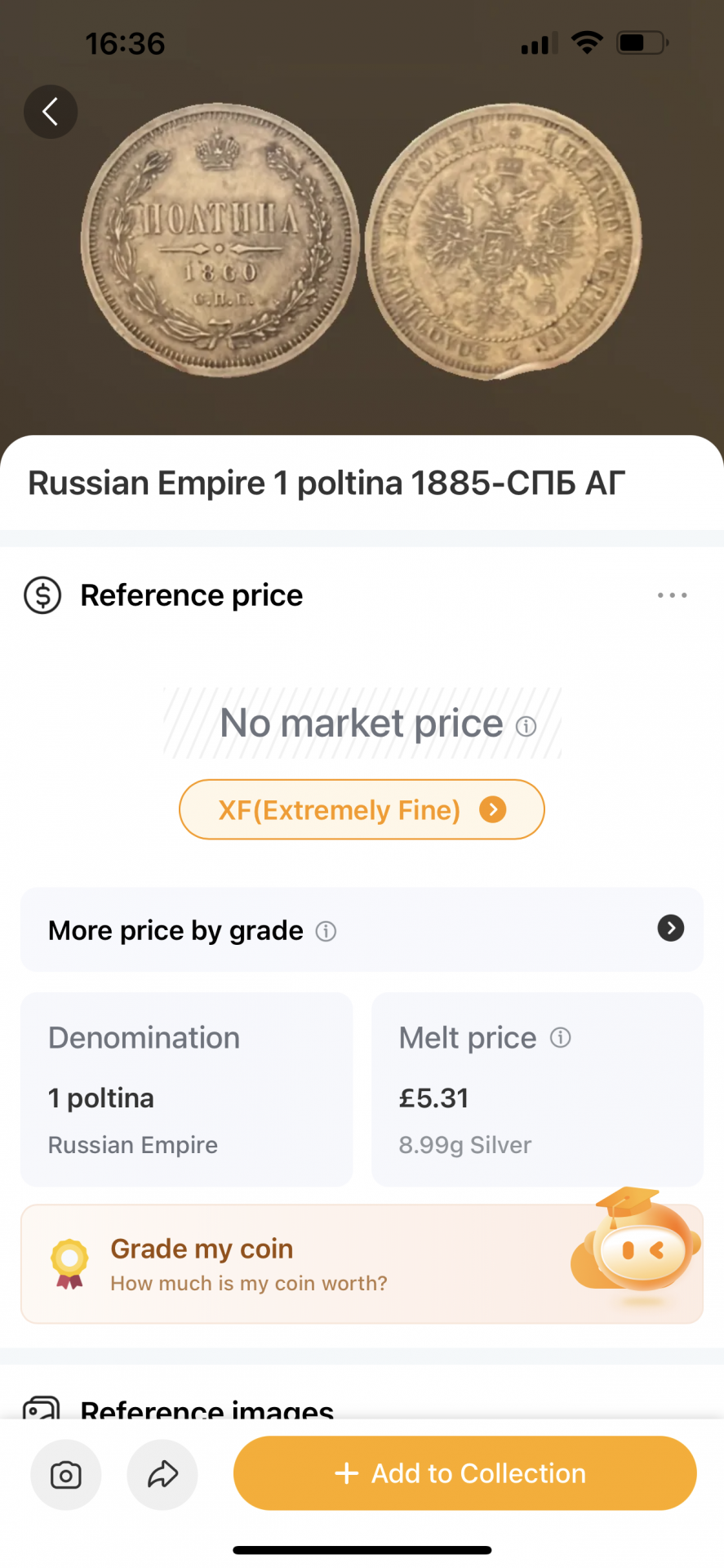
Task: Tap the camera icon button
Action: (66, 1474)
